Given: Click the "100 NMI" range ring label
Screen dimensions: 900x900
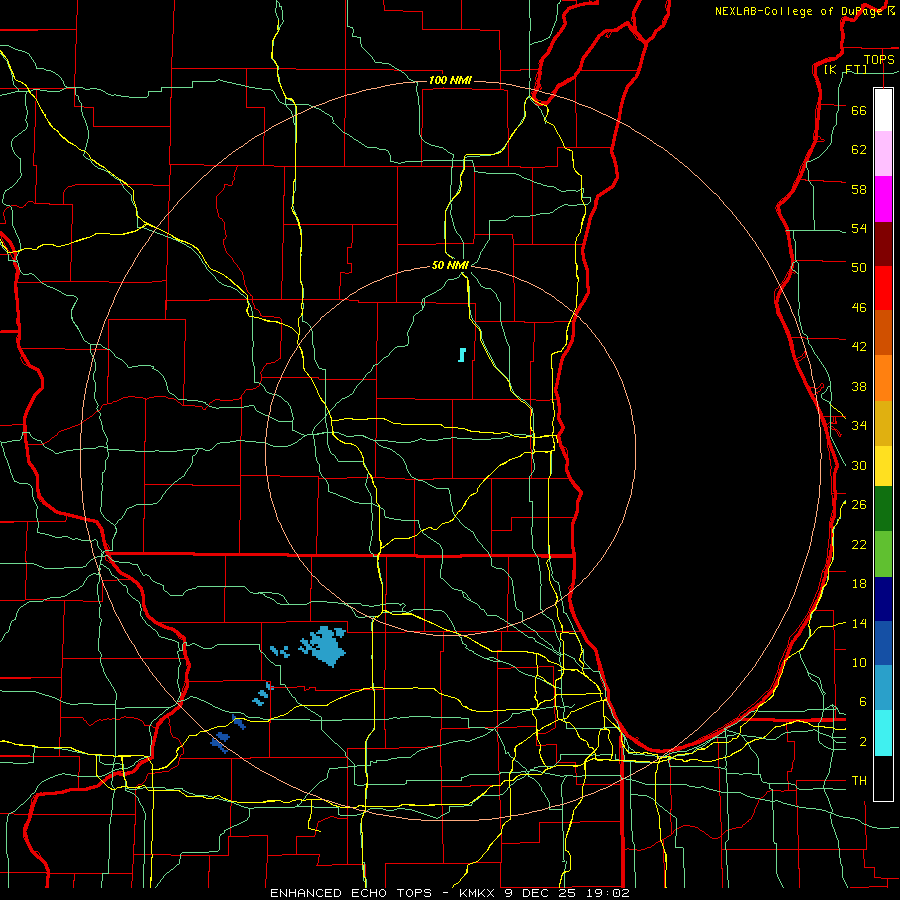Looking at the screenshot, I should point(450,80).
